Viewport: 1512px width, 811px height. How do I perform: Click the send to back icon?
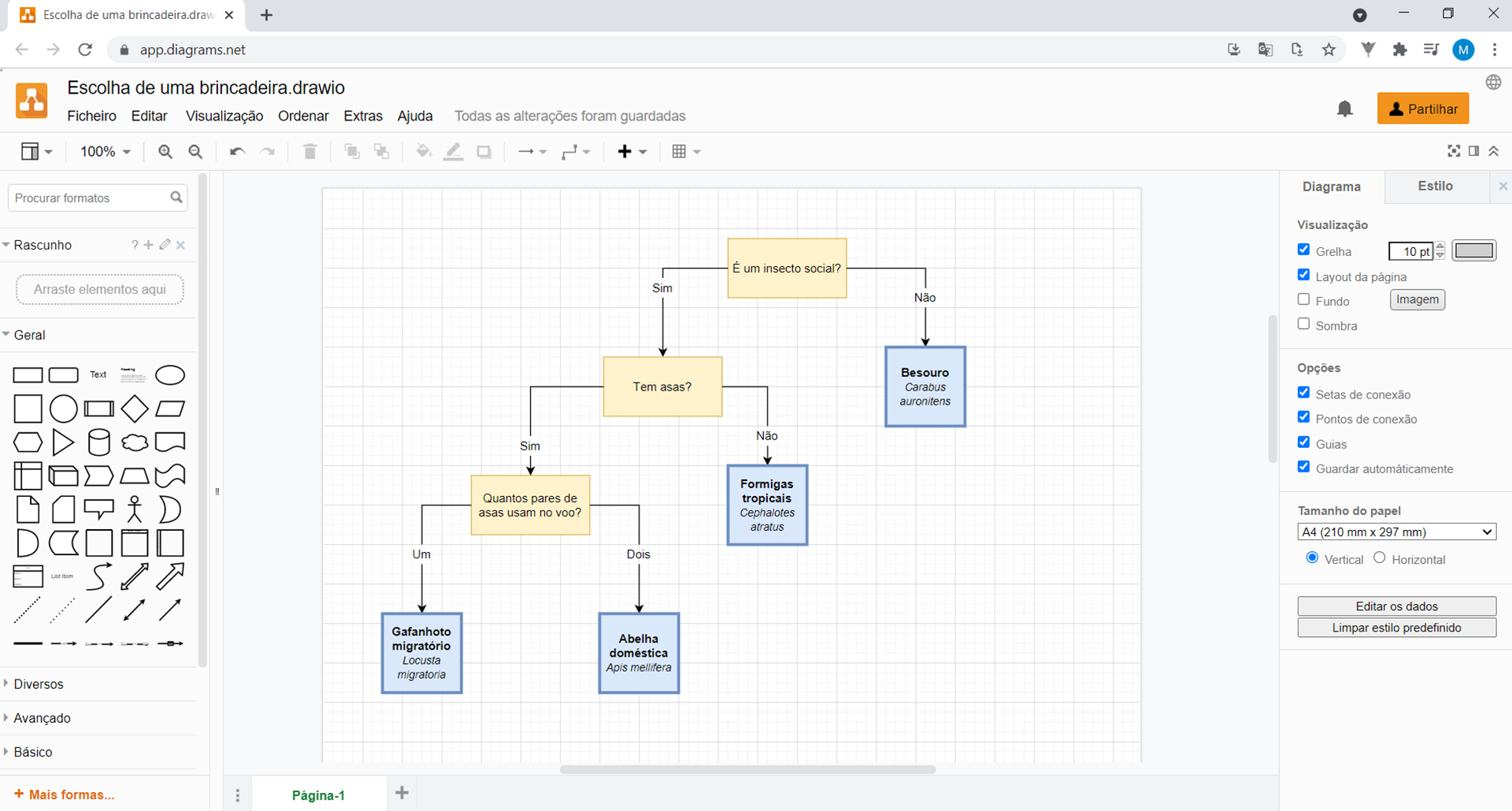382,151
